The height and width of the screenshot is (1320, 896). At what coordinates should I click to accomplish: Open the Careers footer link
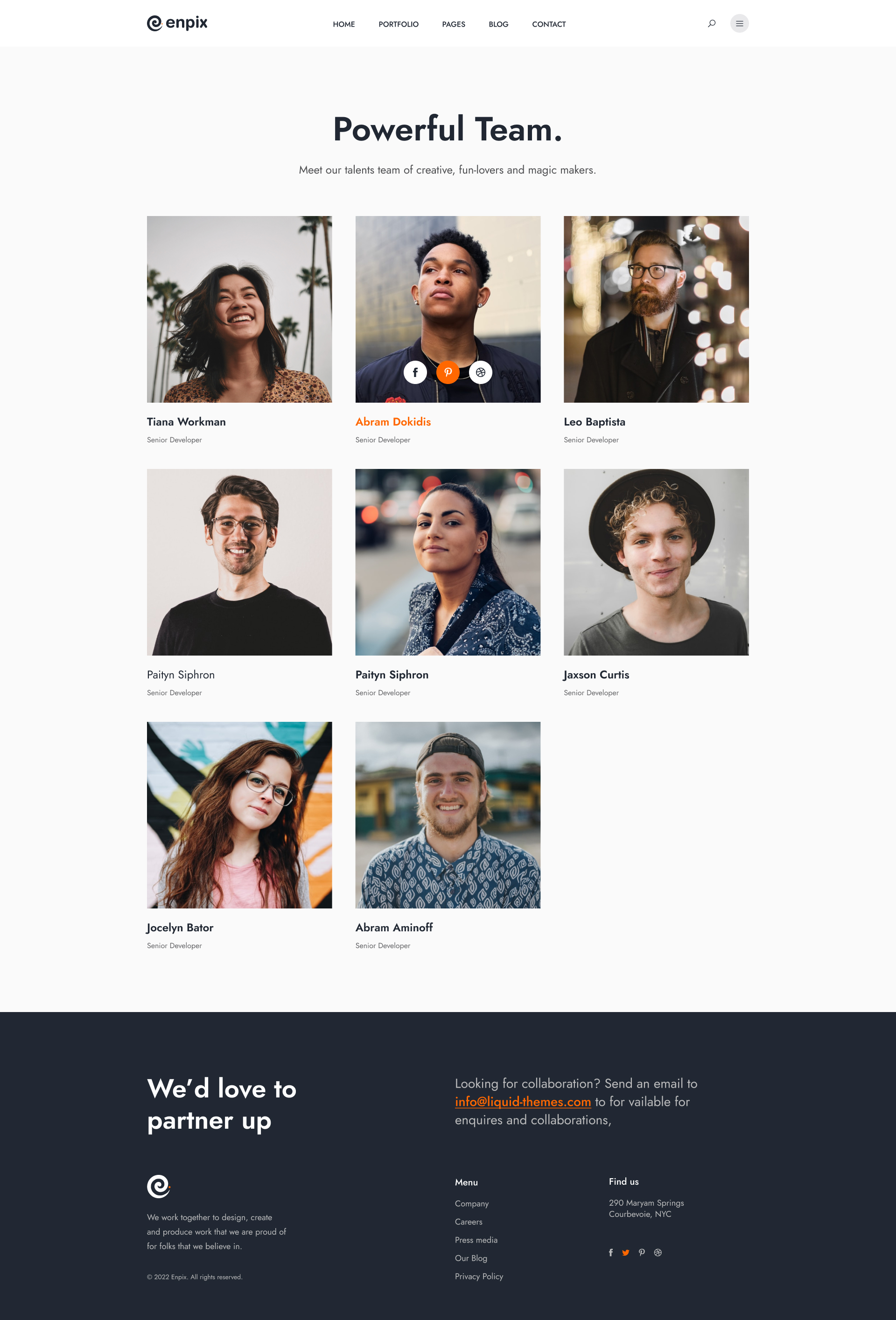tap(468, 1222)
